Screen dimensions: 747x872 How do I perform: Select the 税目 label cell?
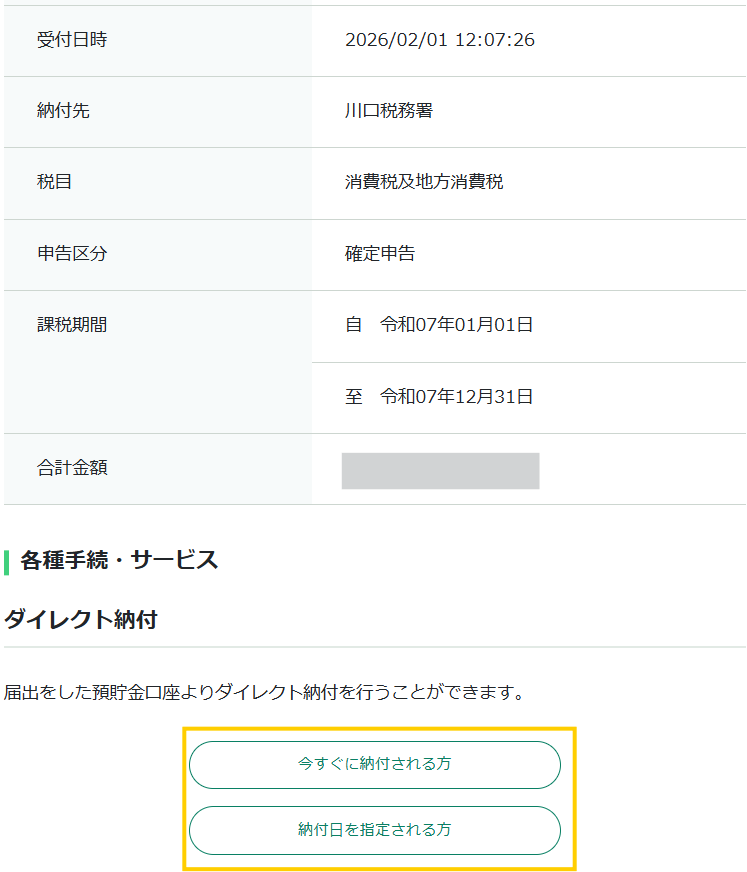[55, 182]
